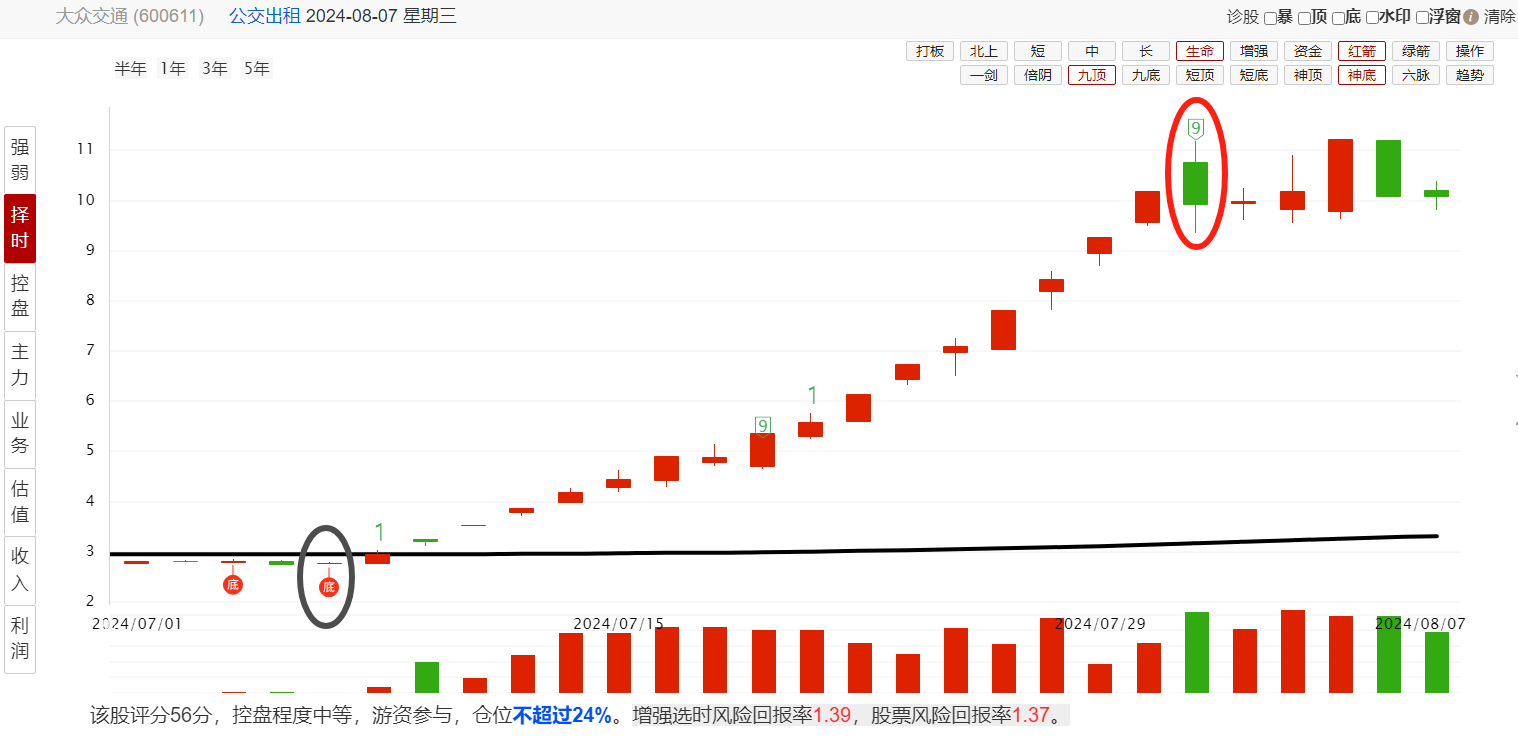The image size is (1518, 739).
Task: Toggle the 短 indicator button
Action: coord(1038,51)
